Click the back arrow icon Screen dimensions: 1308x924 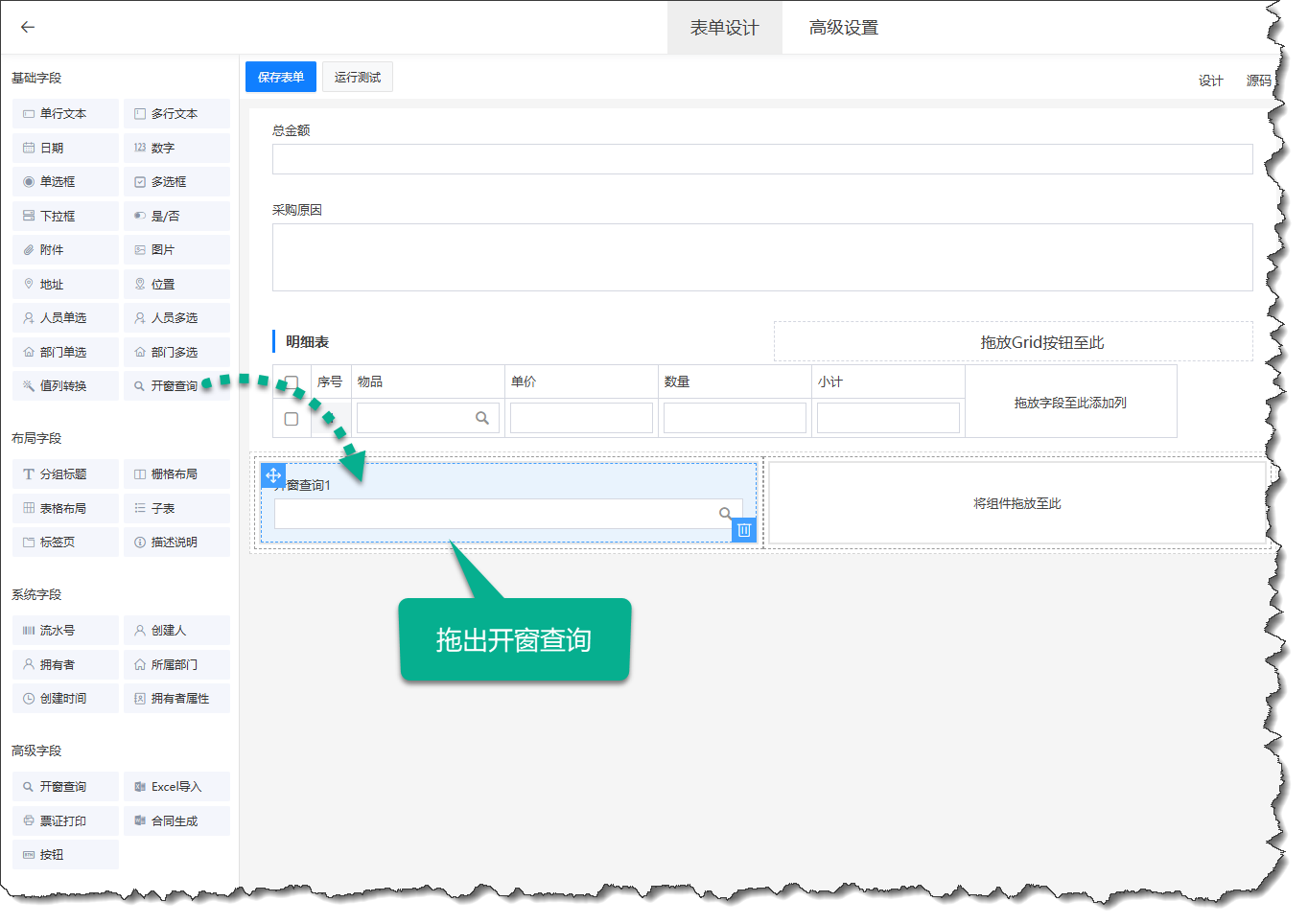pos(28,27)
